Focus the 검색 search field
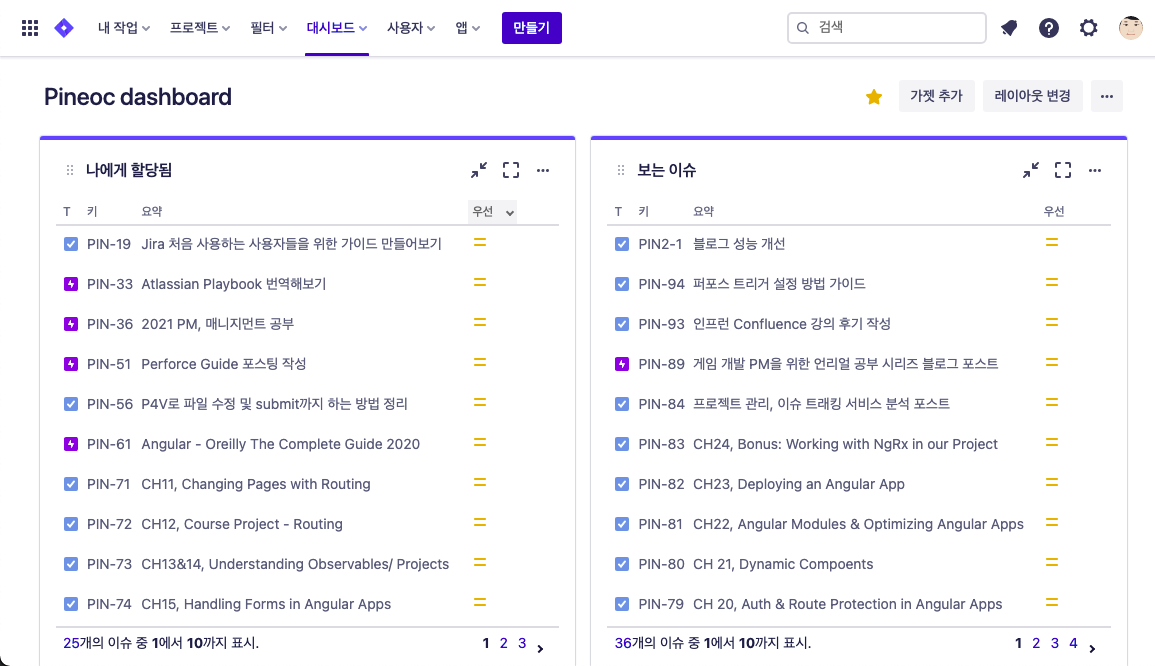 [887, 28]
